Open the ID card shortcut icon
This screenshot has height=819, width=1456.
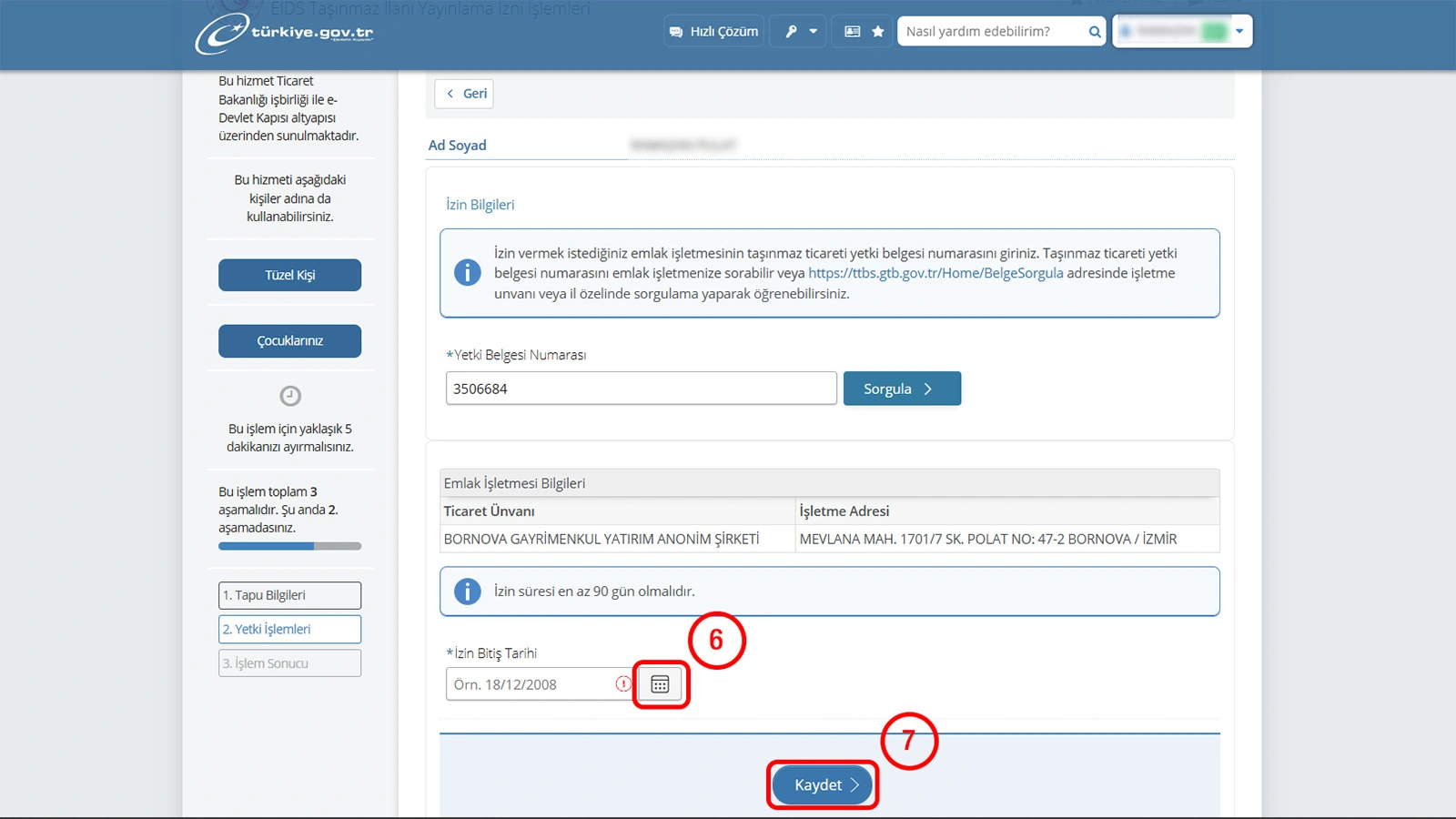point(853,31)
